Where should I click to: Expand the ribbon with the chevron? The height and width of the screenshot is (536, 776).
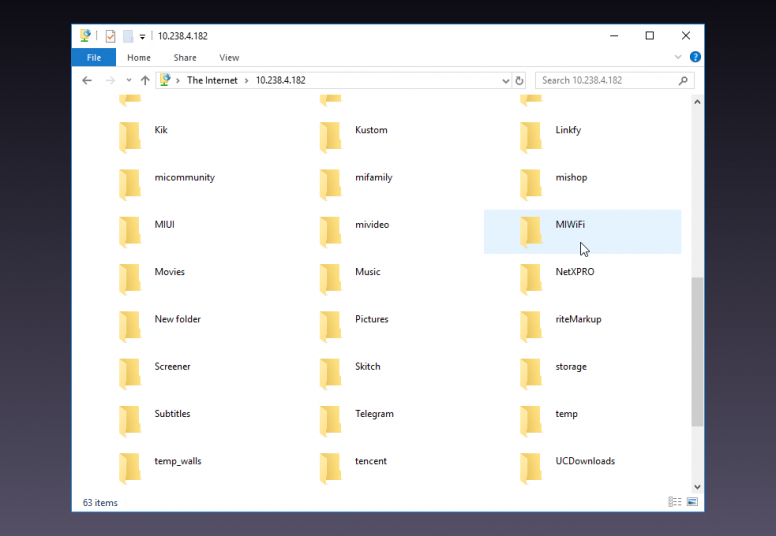tap(679, 58)
